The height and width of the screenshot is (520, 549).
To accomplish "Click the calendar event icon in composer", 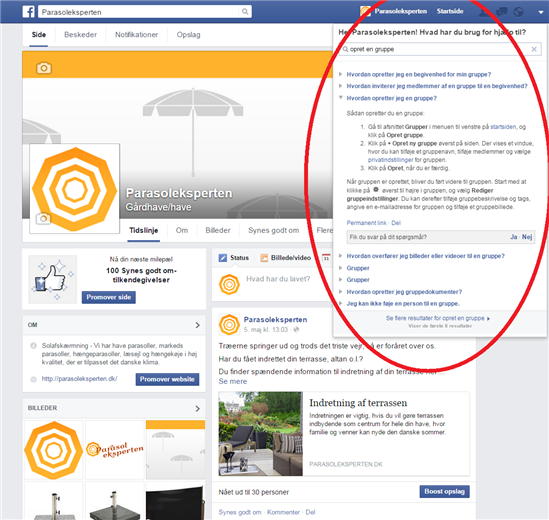I will 326,258.
